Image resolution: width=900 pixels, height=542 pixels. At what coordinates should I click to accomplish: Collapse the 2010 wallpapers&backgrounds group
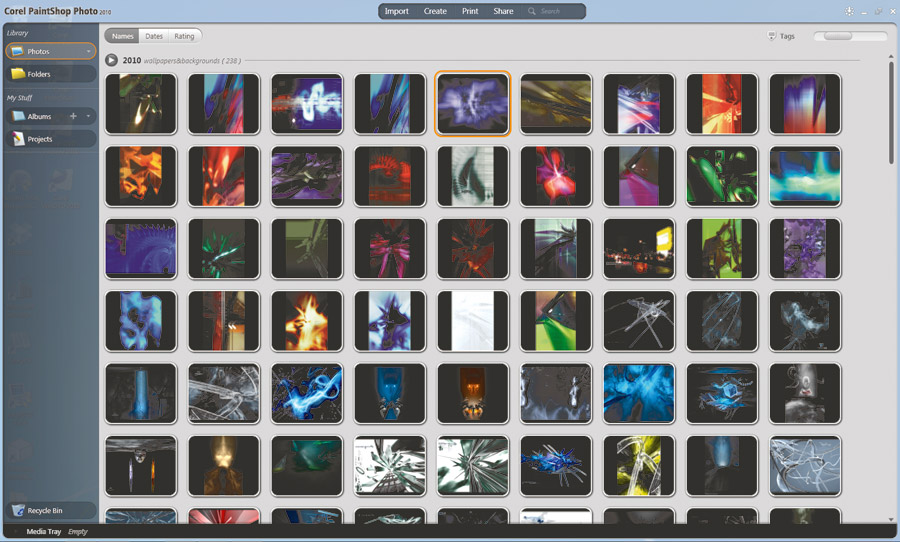(x=112, y=60)
